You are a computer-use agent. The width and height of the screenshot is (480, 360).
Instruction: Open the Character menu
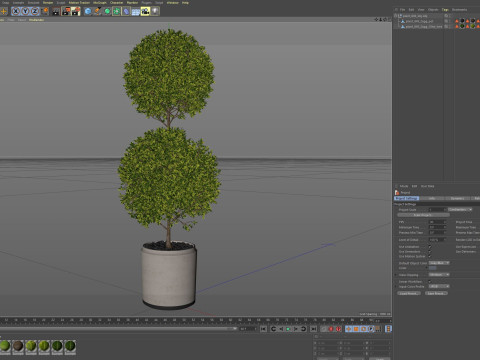[116, 3]
